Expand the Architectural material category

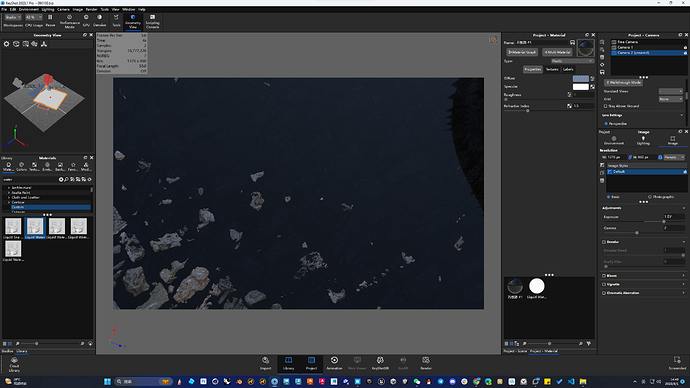(9, 187)
